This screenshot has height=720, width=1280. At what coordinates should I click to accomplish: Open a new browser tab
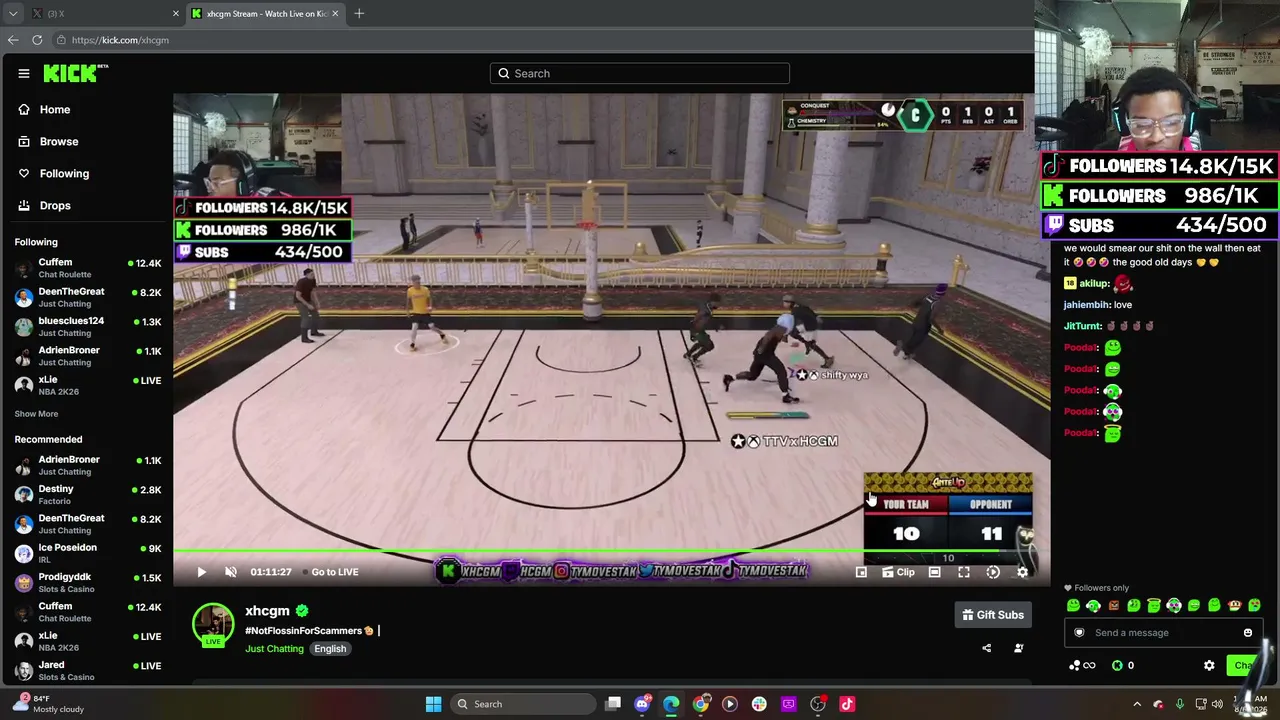click(x=359, y=14)
